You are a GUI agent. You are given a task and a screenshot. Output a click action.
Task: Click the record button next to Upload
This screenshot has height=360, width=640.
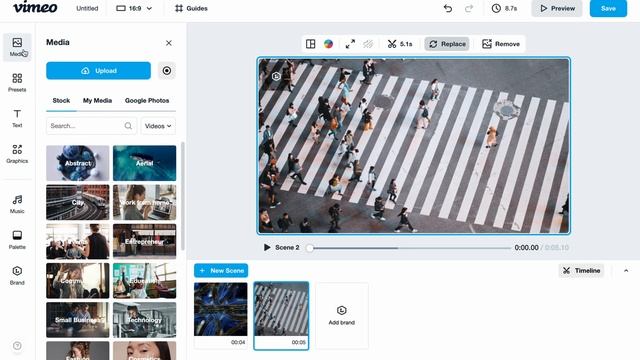point(167,71)
